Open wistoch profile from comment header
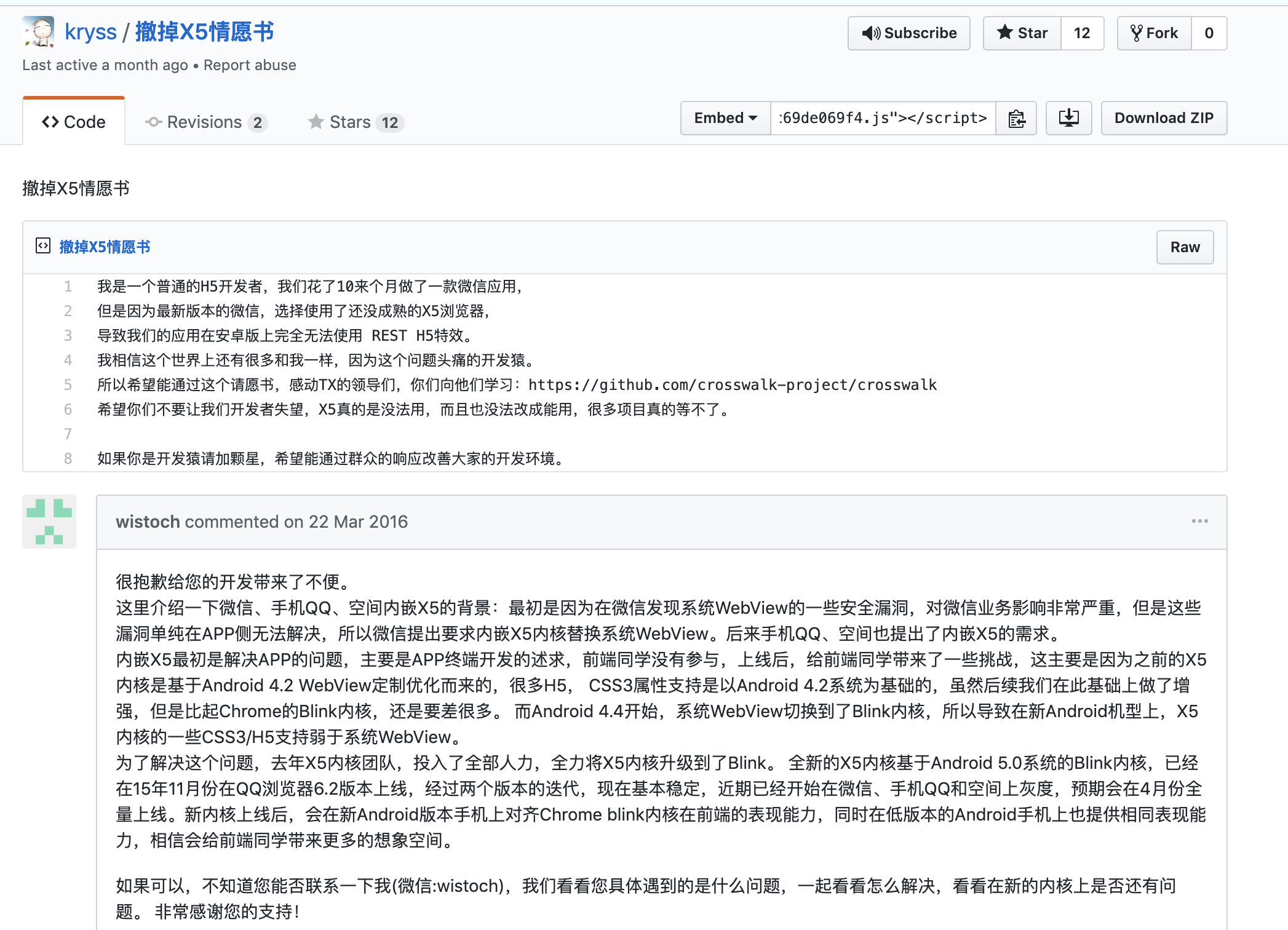 pyautogui.click(x=148, y=522)
